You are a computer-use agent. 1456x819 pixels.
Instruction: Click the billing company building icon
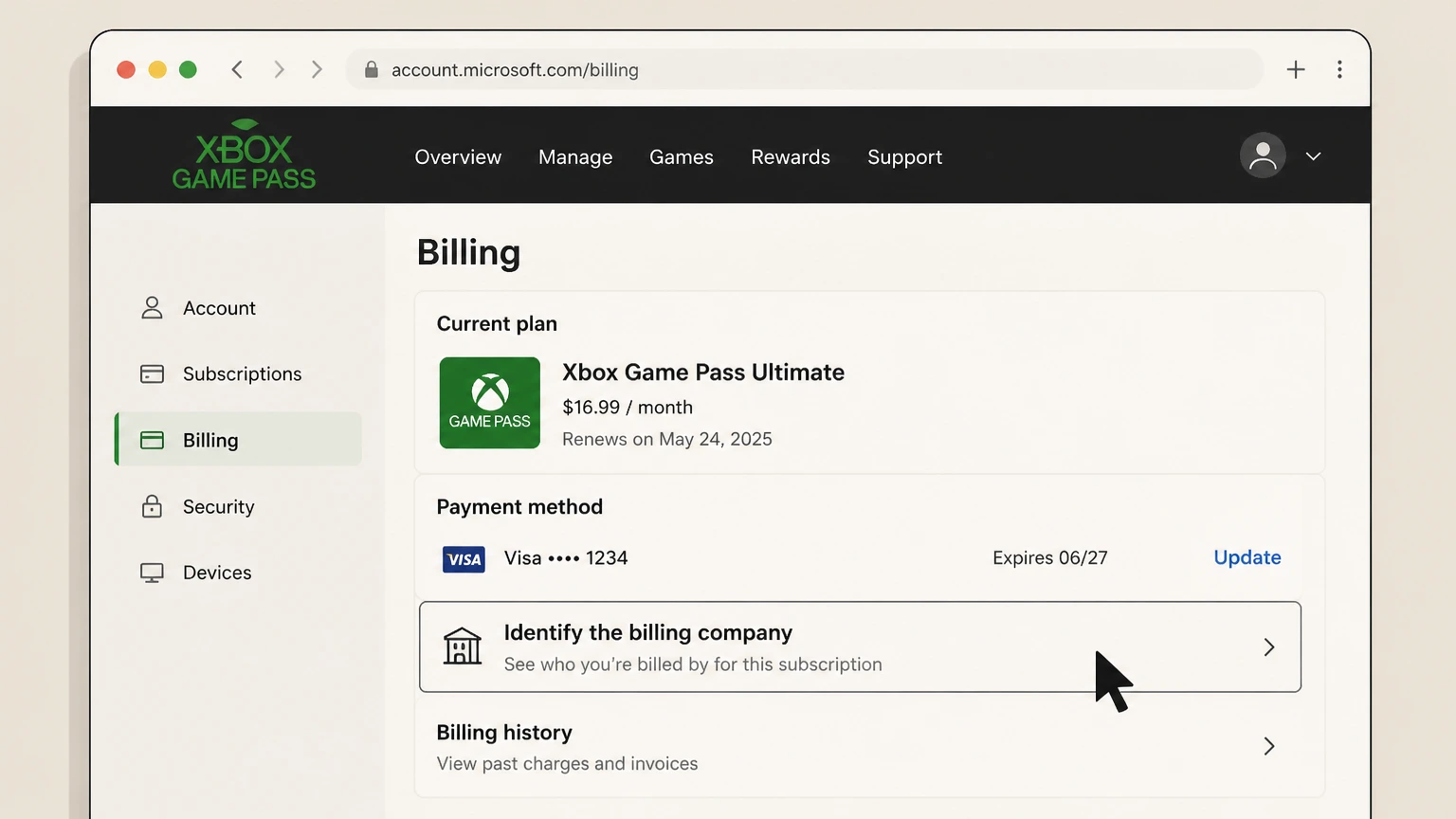point(463,646)
